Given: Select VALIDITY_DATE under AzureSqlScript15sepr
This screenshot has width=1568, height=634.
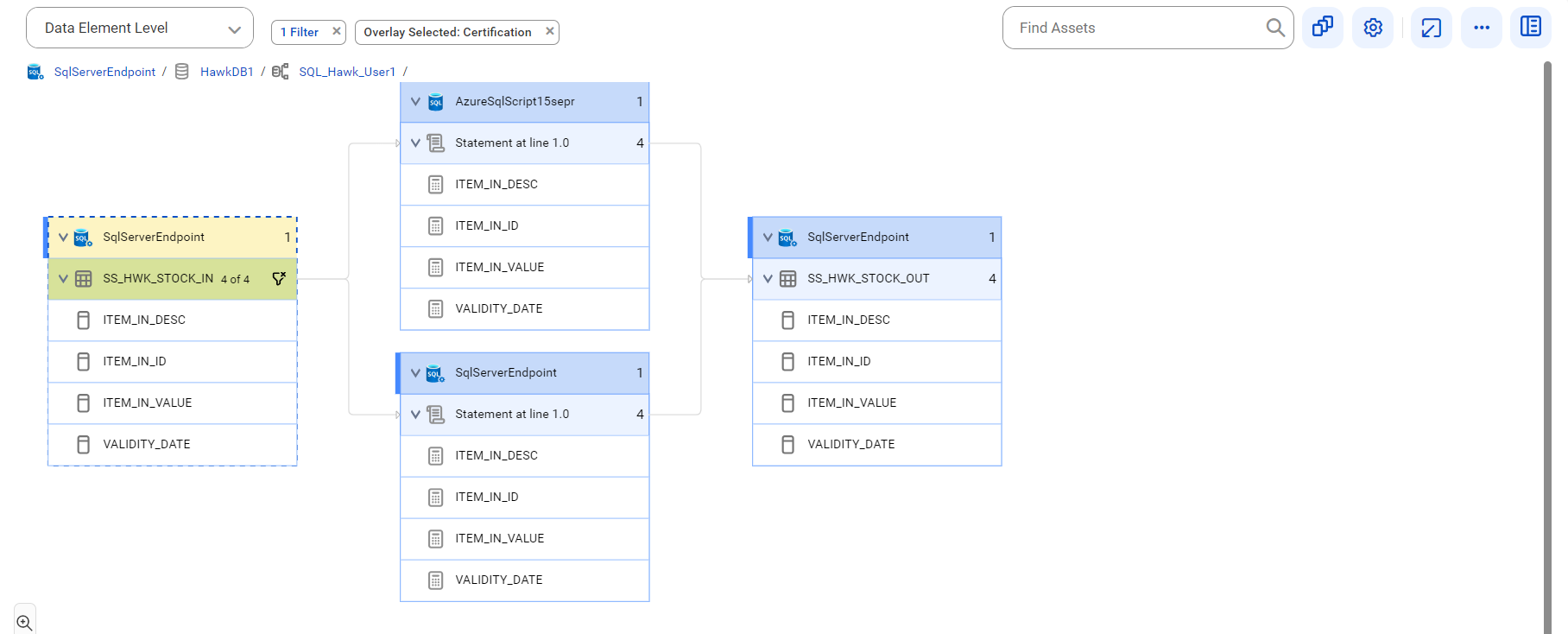Looking at the screenshot, I should (x=525, y=309).
